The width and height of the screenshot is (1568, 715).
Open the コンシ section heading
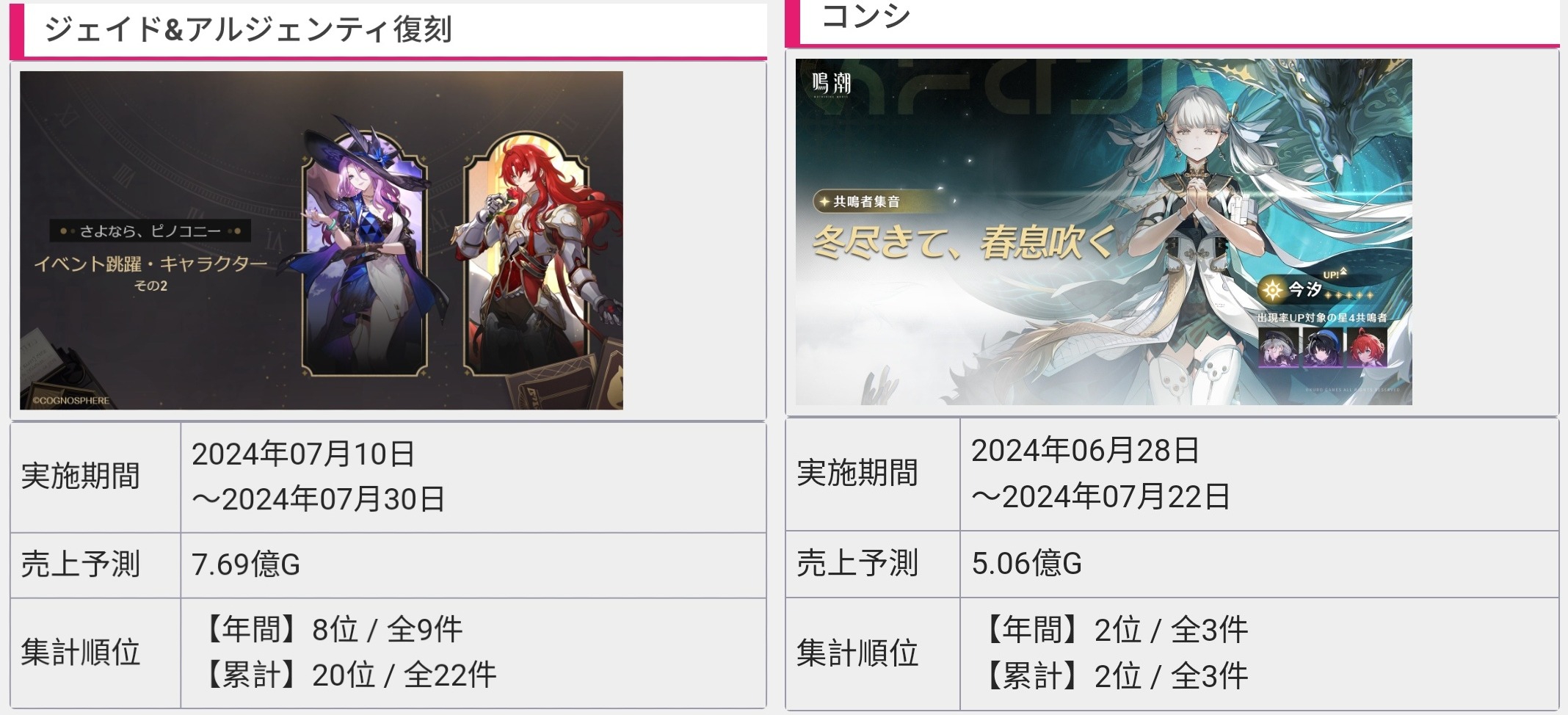[x=865, y=16]
